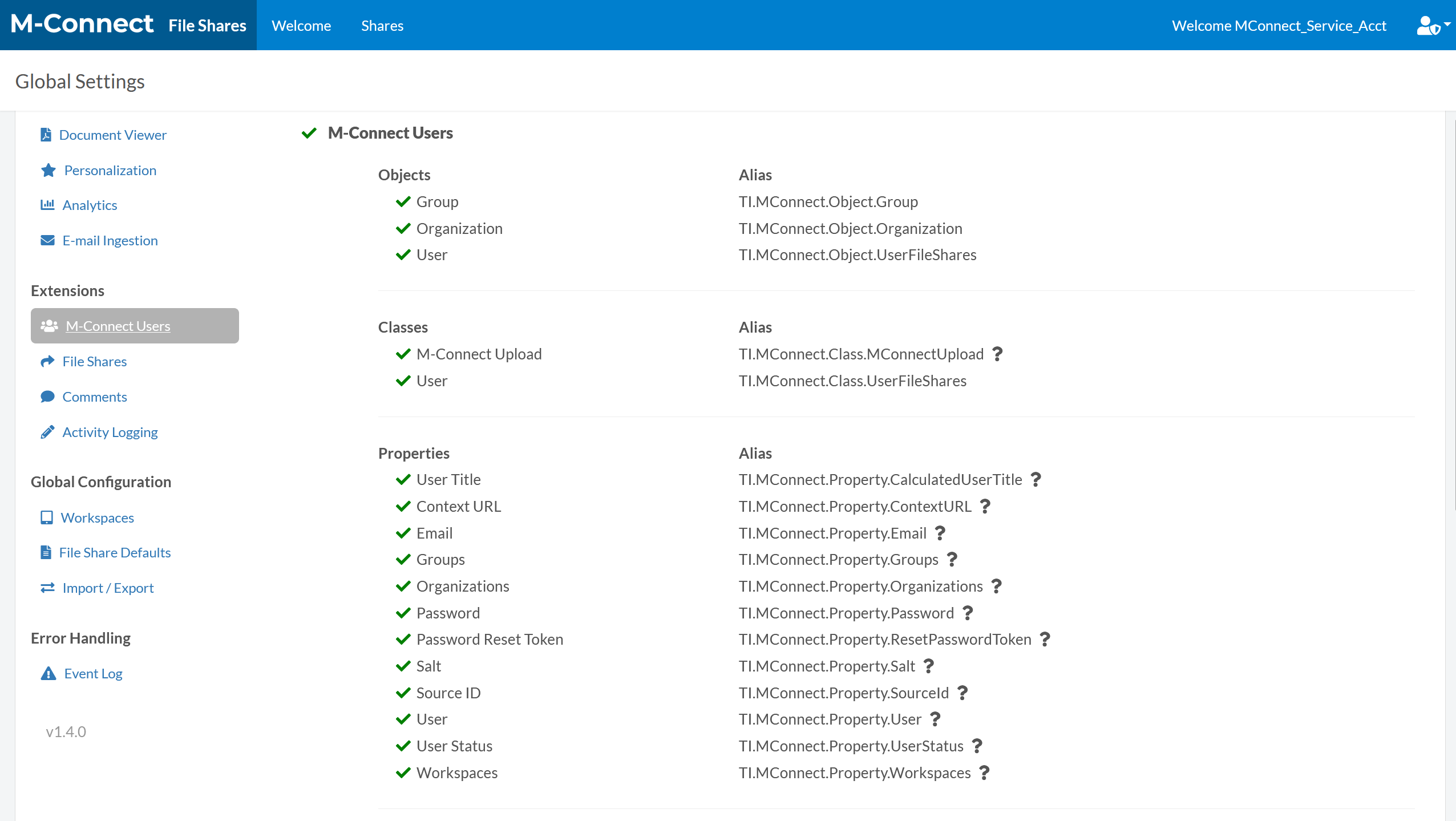Open Import / Export settings
This screenshot has height=821, width=1456.
pos(108,588)
